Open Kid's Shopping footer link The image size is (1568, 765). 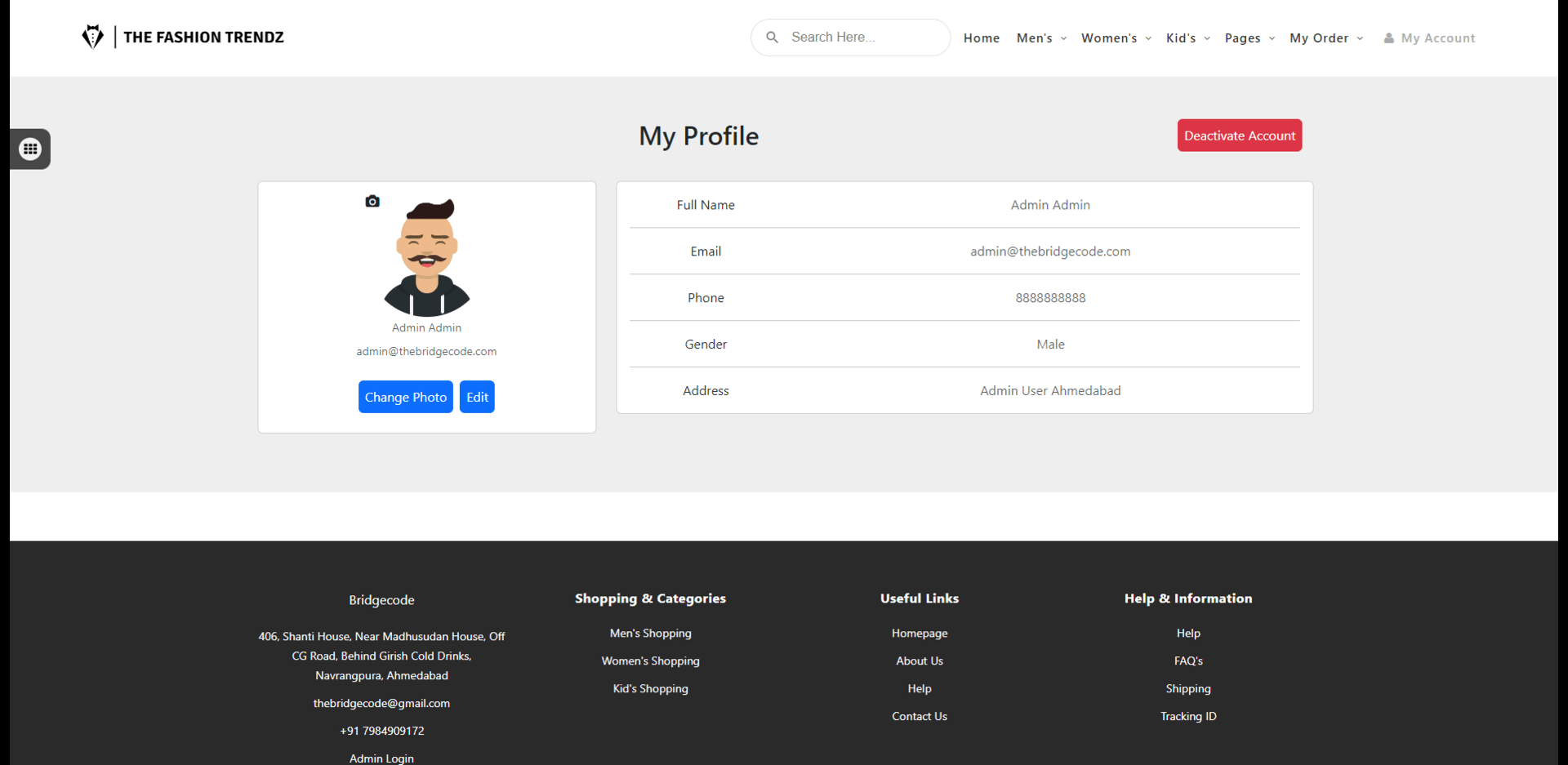[651, 689]
